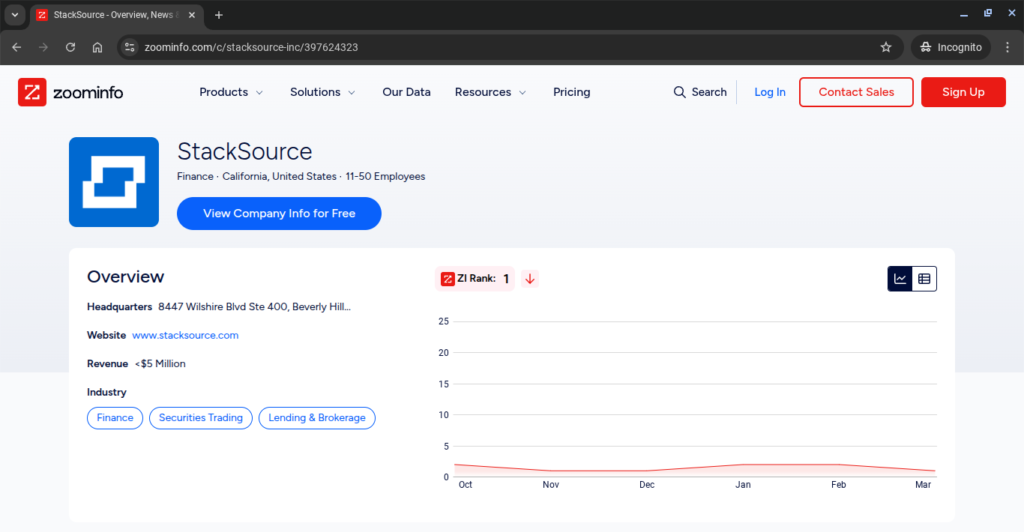
Task: Reload the page
Action: click(x=71, y=47)
